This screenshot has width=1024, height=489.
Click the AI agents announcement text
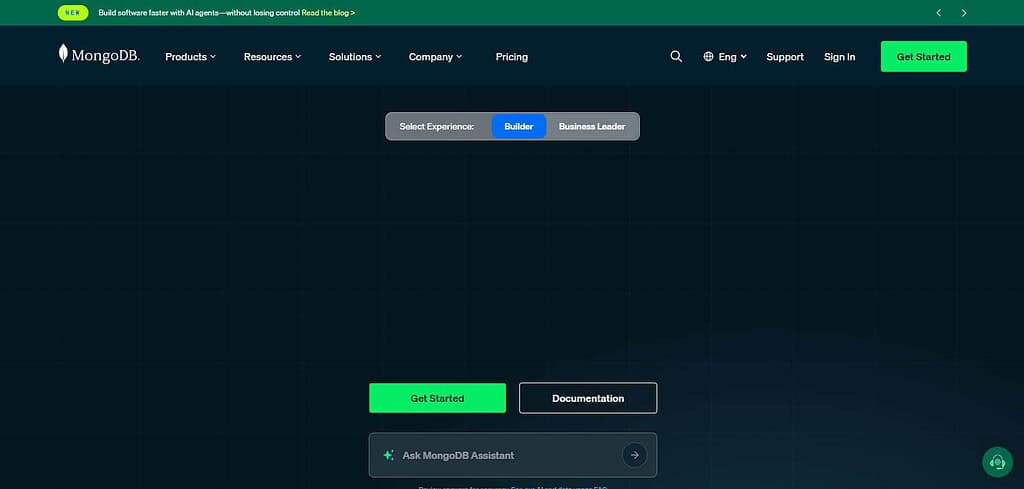(199, 12)
